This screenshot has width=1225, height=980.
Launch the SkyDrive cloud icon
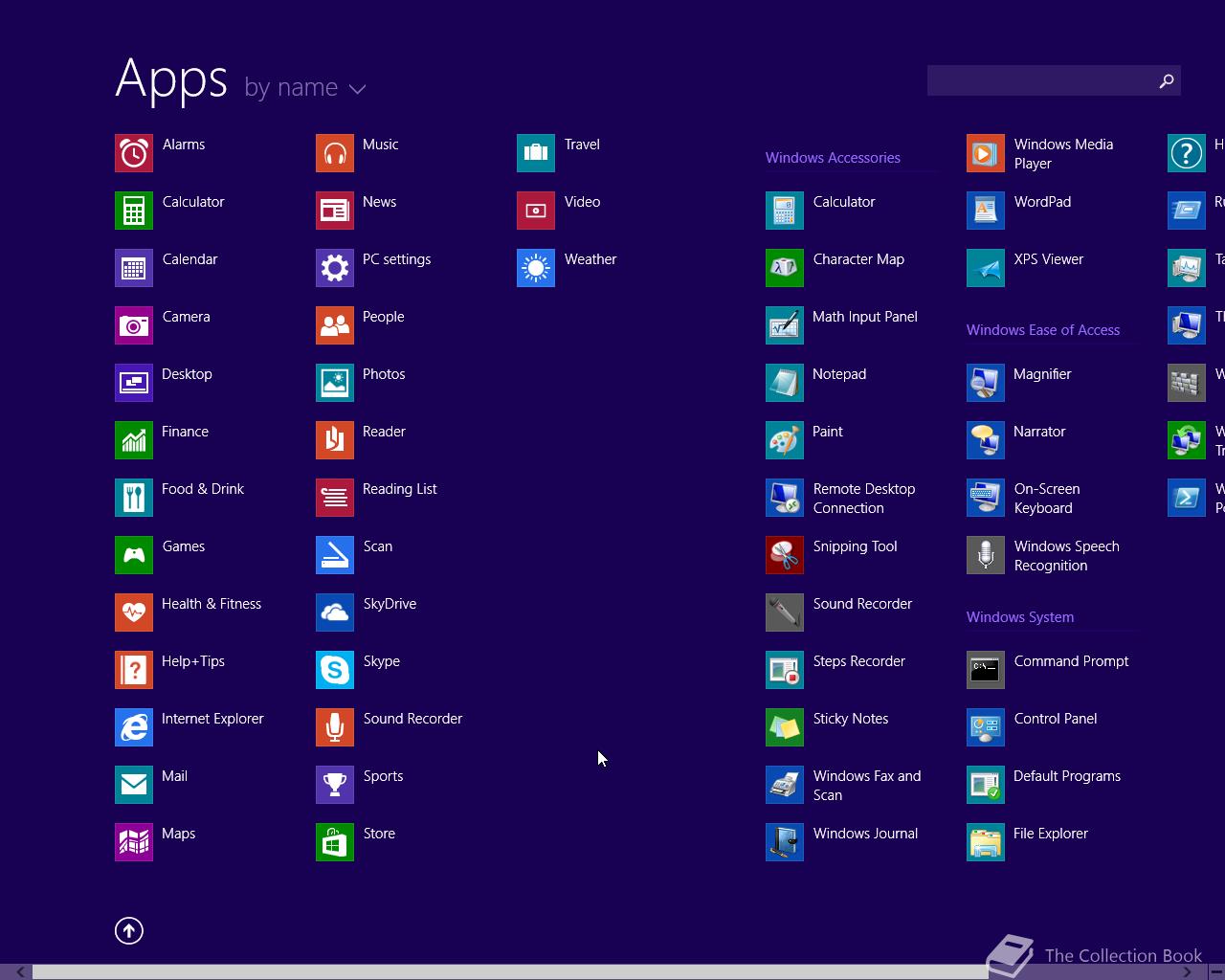point(335,612)
